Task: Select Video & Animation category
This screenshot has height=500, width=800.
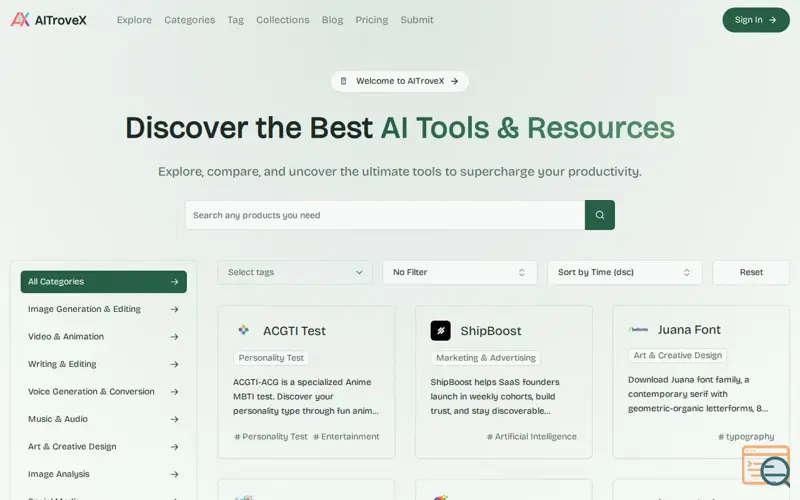Action: pos(104,337)
